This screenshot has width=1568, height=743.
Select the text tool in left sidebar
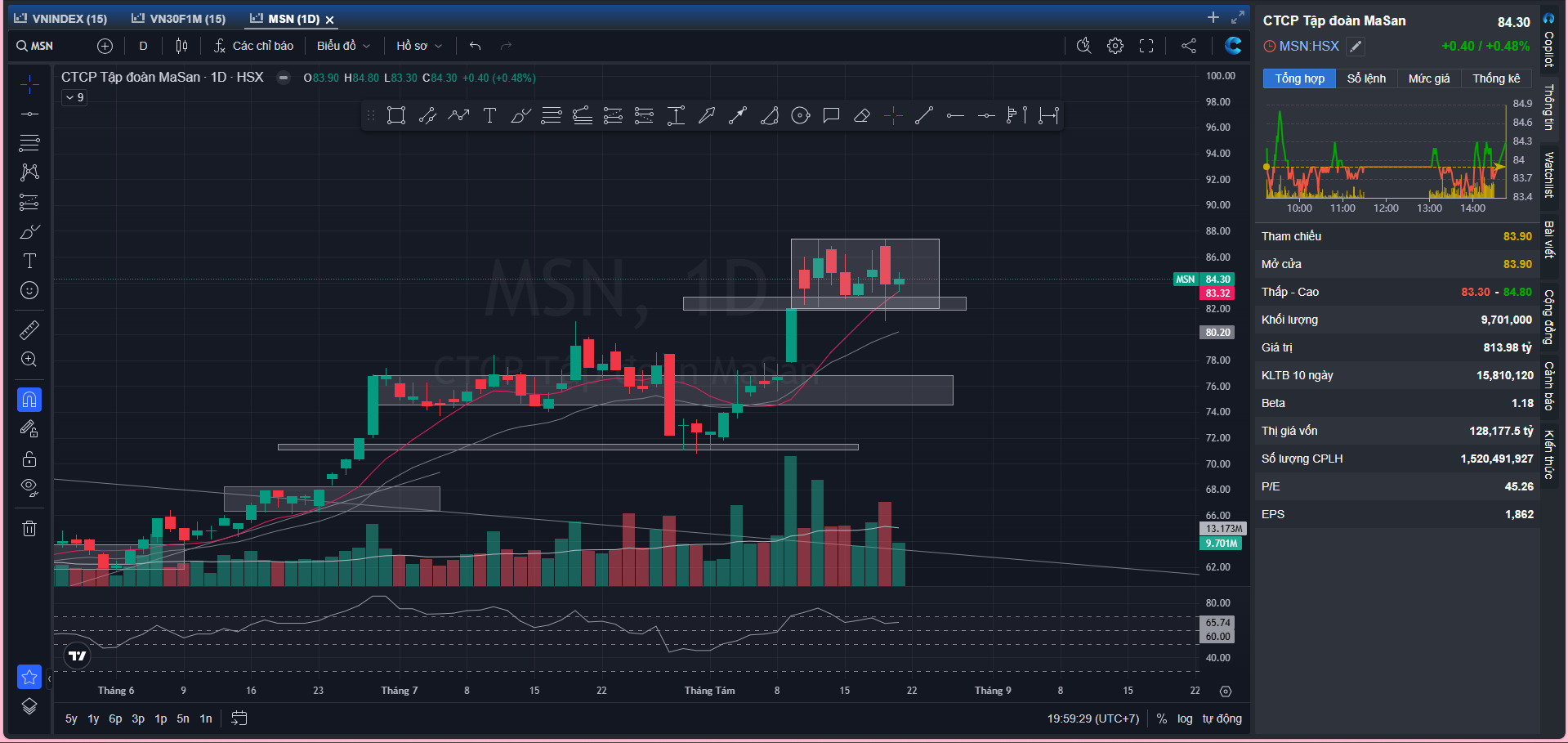[29, 261]
